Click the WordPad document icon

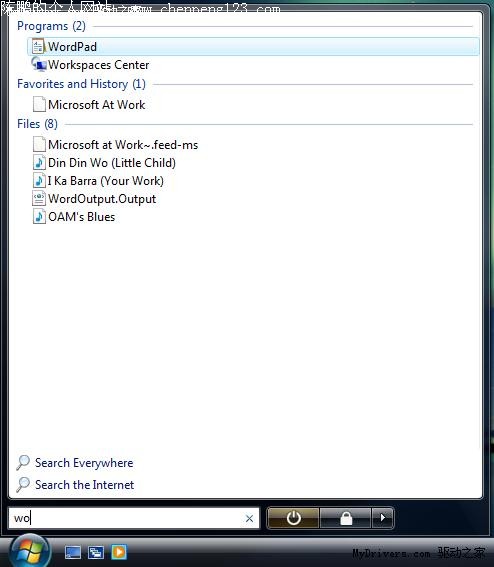38,47
